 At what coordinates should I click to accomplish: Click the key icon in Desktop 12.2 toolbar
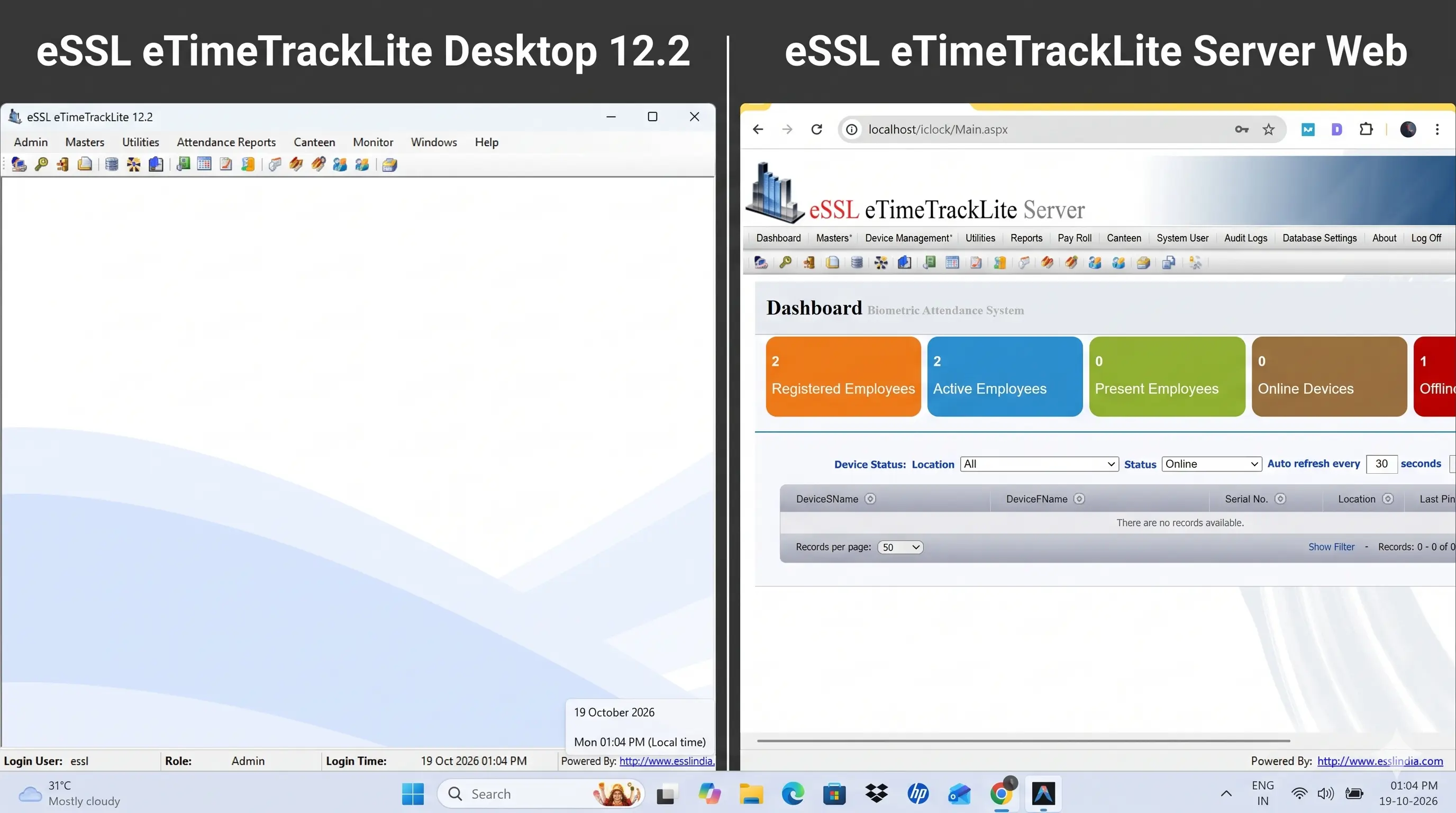(41, 165)
